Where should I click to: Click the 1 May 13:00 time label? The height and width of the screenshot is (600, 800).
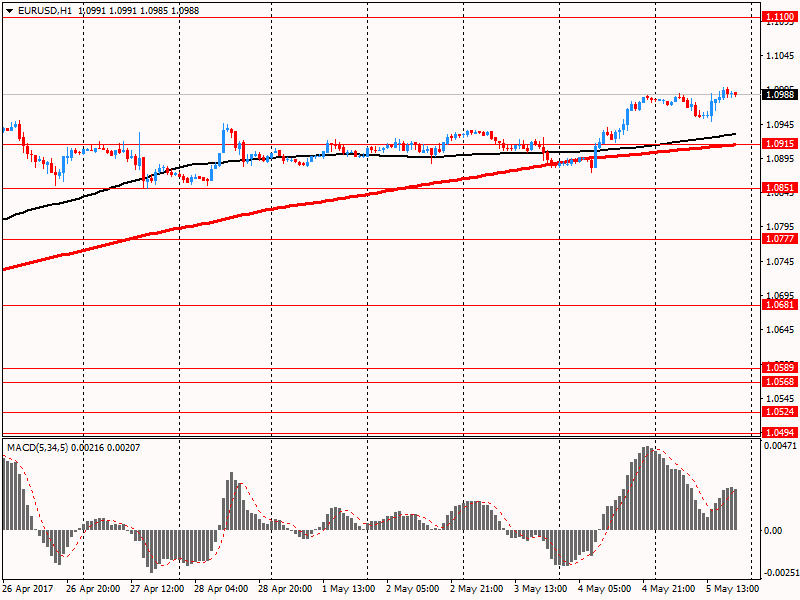348,589
